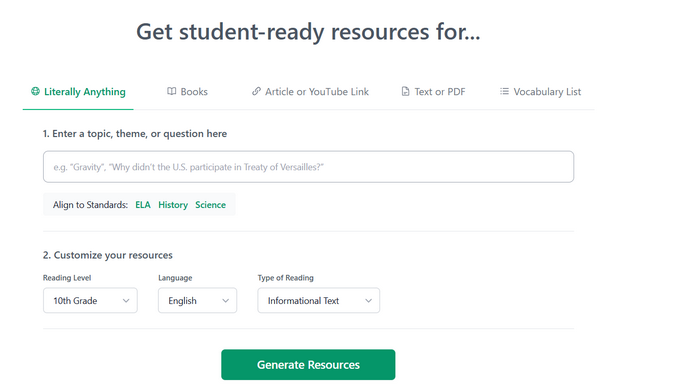Click the 'Type of Reading' label

pyautogui.click(x=285, y=278)
